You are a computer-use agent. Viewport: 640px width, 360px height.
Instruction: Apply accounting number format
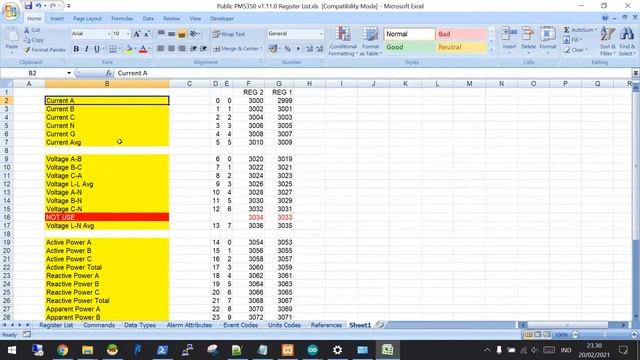pos(273,49)
